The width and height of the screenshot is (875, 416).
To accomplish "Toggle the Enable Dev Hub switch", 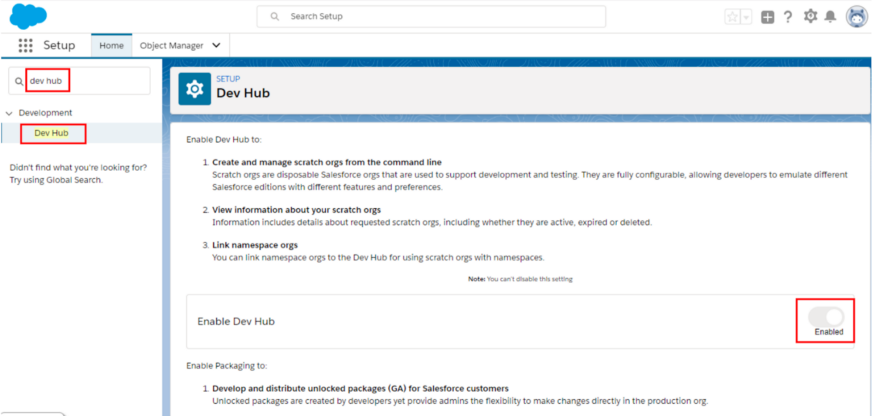I will [x=826, y=317].
